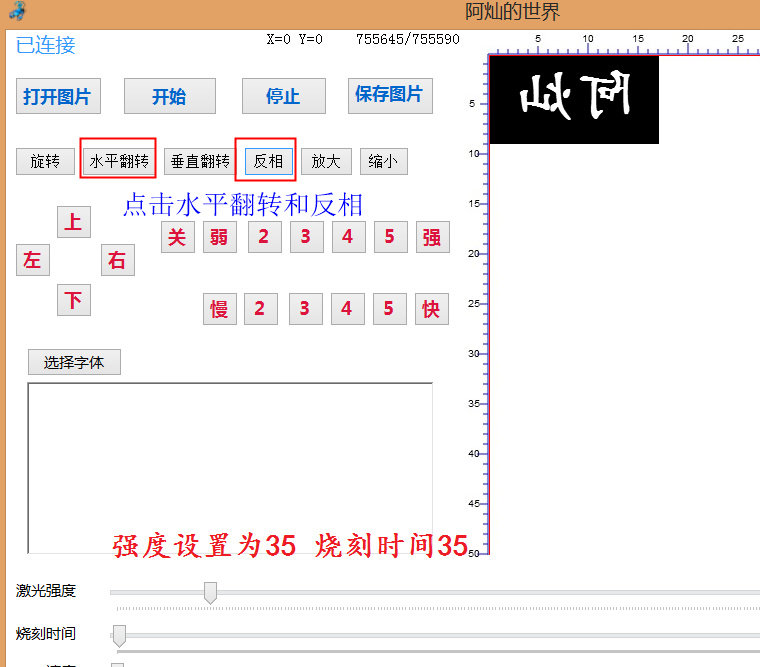The image size is (760, 667).
Task: Invert the image colors with 反相
Action: click(268, 161)
